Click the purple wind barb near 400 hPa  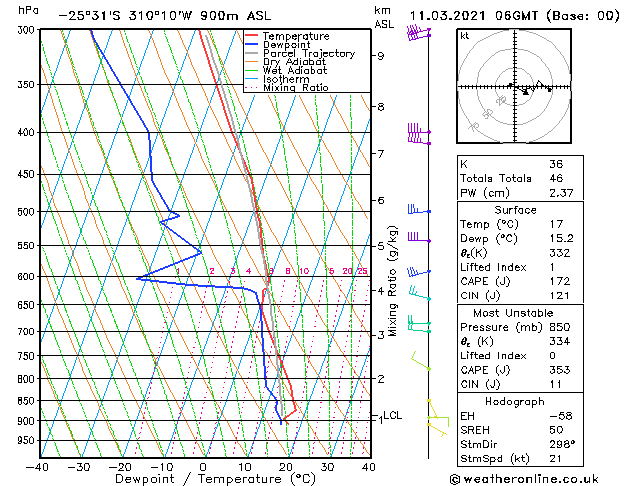pyautogui.click(x=419, y=134)
